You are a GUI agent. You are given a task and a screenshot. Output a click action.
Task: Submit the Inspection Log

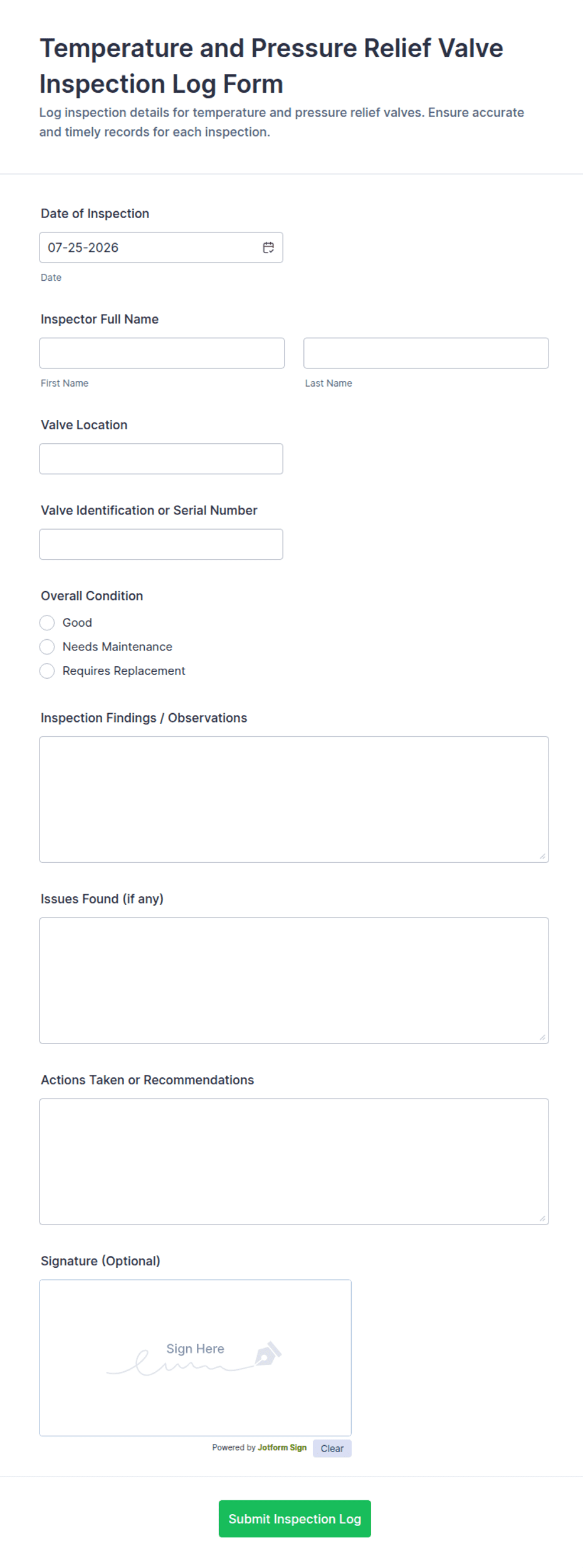click(x=295, y=1518)
